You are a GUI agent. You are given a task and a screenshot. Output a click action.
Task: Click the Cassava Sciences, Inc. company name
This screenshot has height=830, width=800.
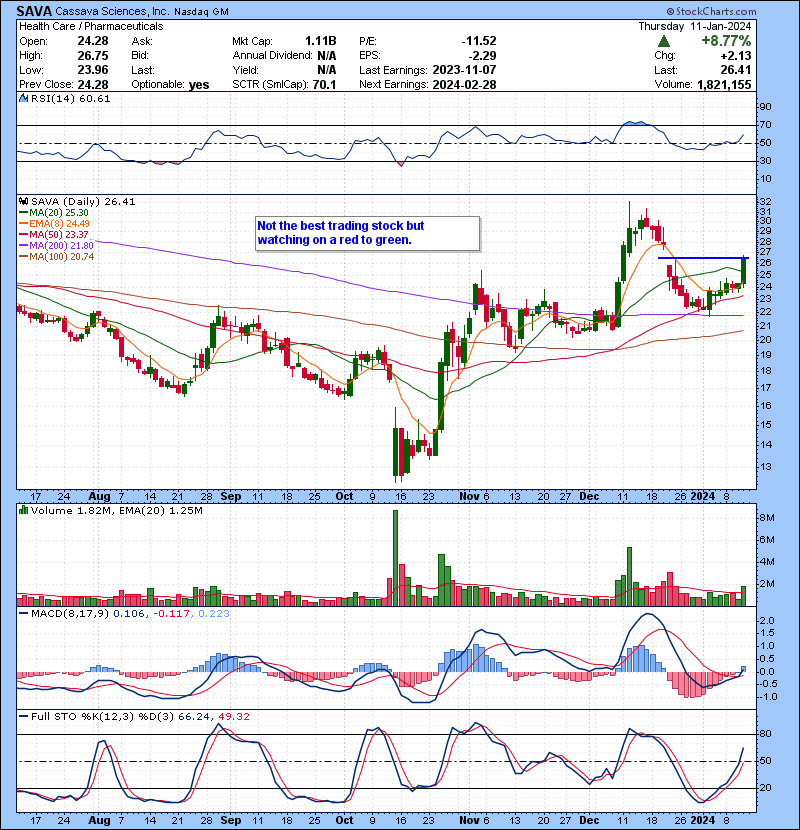pyautogui.click(x=112, y=12)
